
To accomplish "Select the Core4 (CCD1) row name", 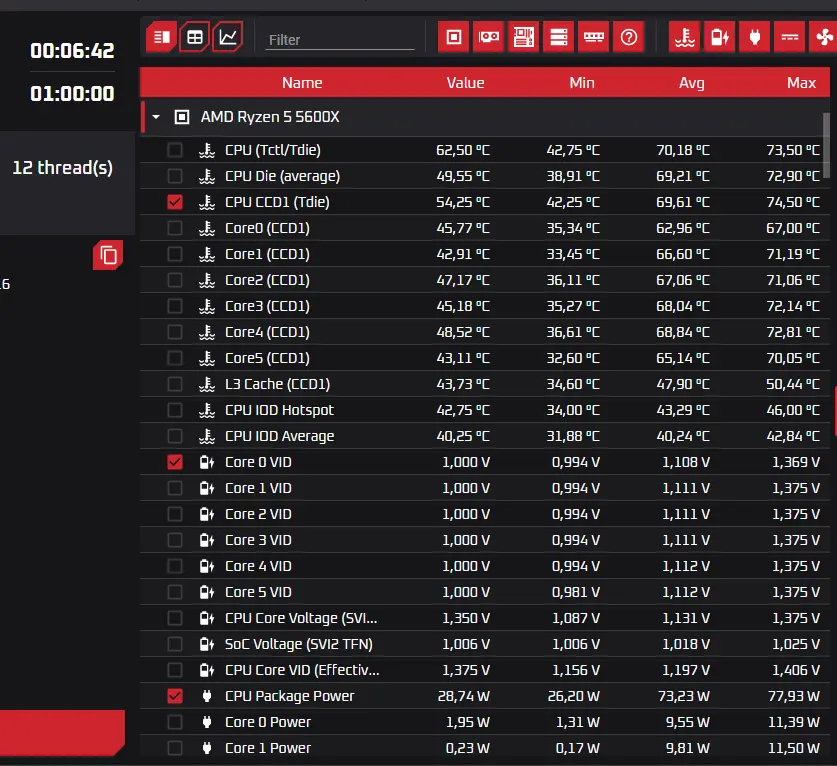I will coord(267,332).
